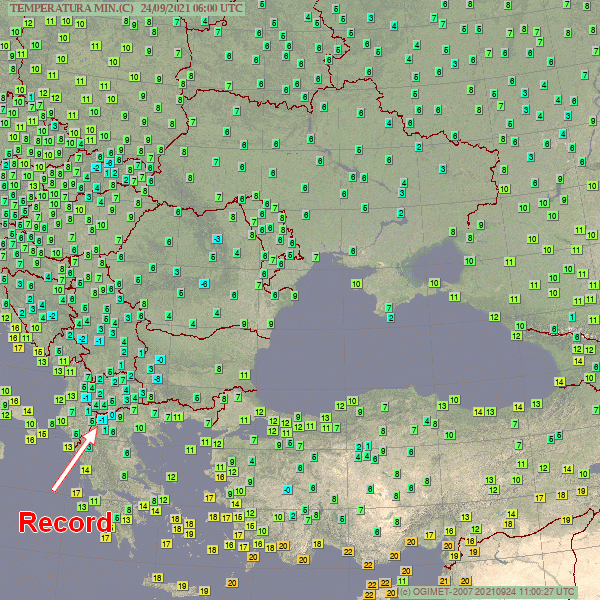
Task: Click the "7" marker on the Crimean peninsula
Action: (388, 307)
